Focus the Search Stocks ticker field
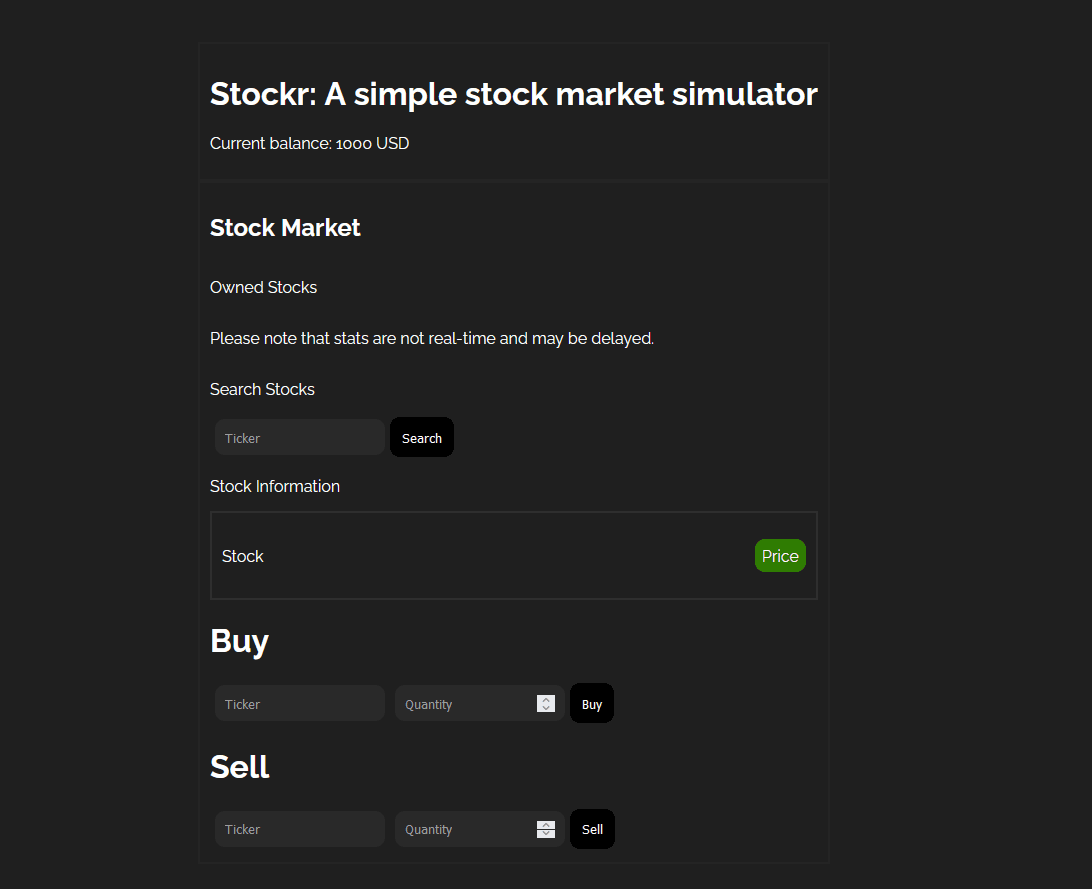 click(300, 438)
